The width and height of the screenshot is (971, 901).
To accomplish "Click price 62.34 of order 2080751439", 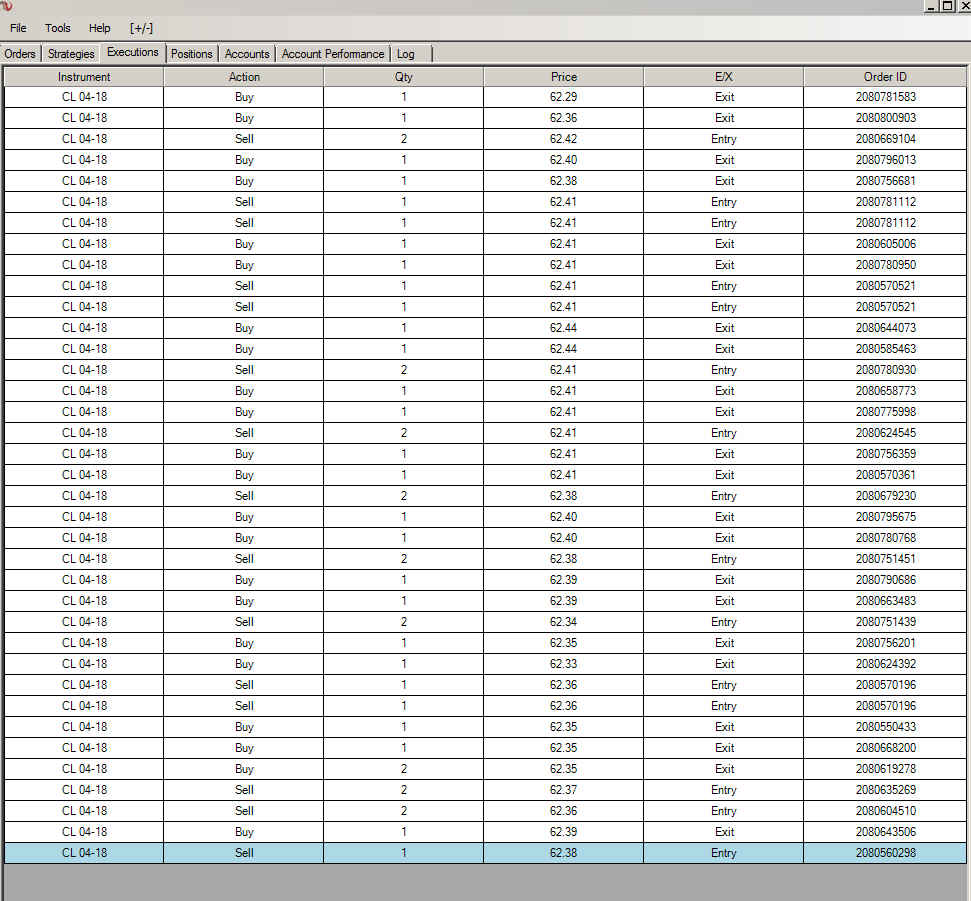I will pos(564,622).
